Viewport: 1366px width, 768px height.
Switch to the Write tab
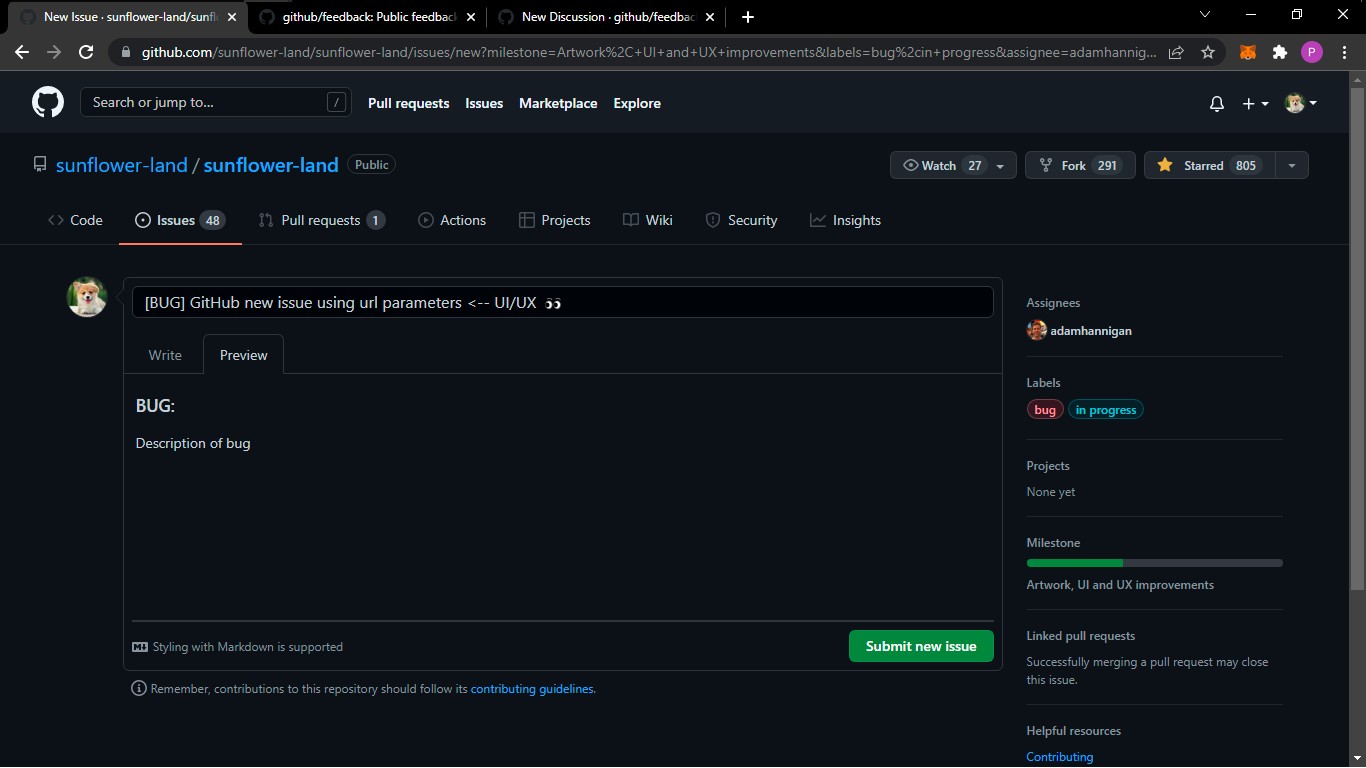click(165, 355)
